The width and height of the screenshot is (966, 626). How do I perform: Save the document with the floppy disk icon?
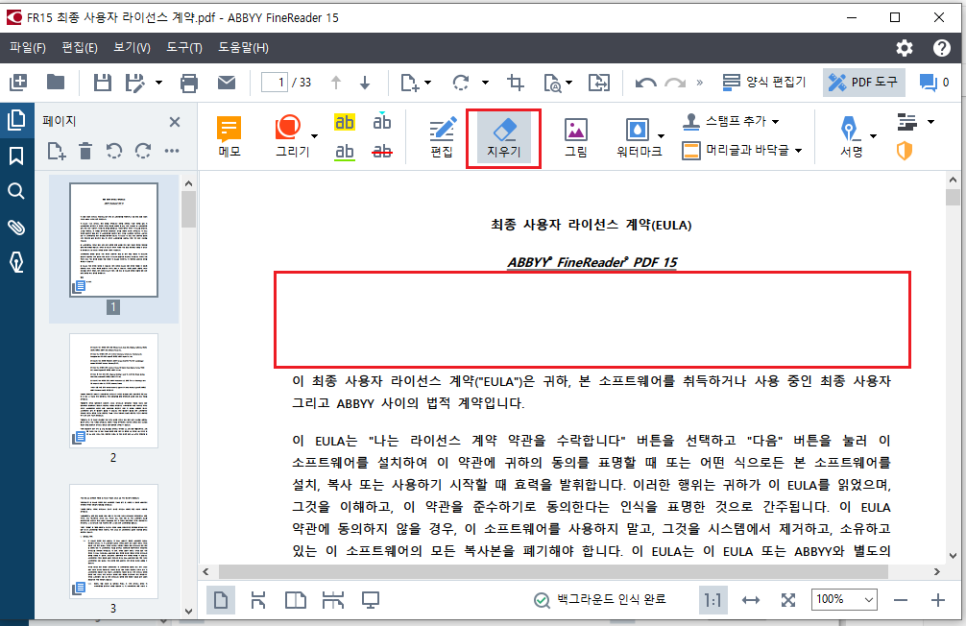(x=102, y=83)
